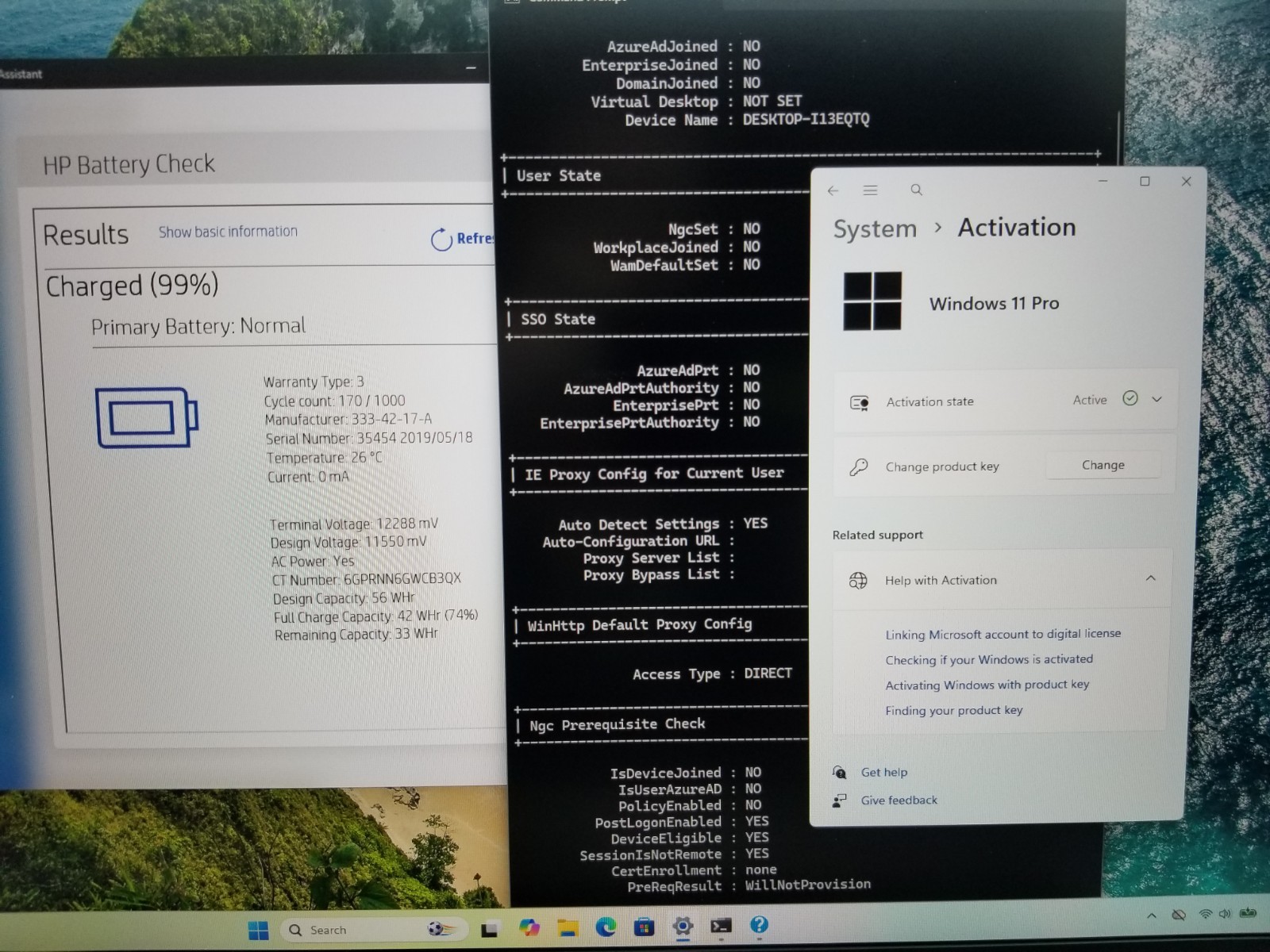Screen dimensions: 1270x952
Task: Minimize the HP Support Assistant window
Action: tap(471, 68)
